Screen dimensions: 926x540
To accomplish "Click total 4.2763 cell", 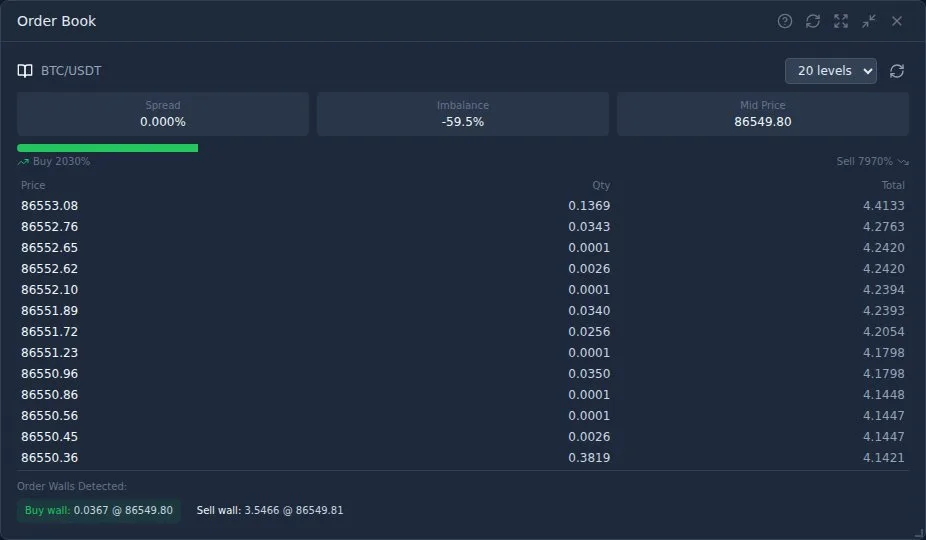I will point(883,227).
